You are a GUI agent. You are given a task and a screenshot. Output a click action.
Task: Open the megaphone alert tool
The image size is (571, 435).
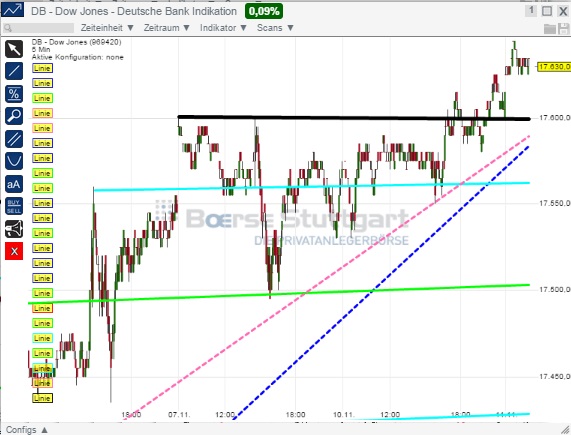14,229
